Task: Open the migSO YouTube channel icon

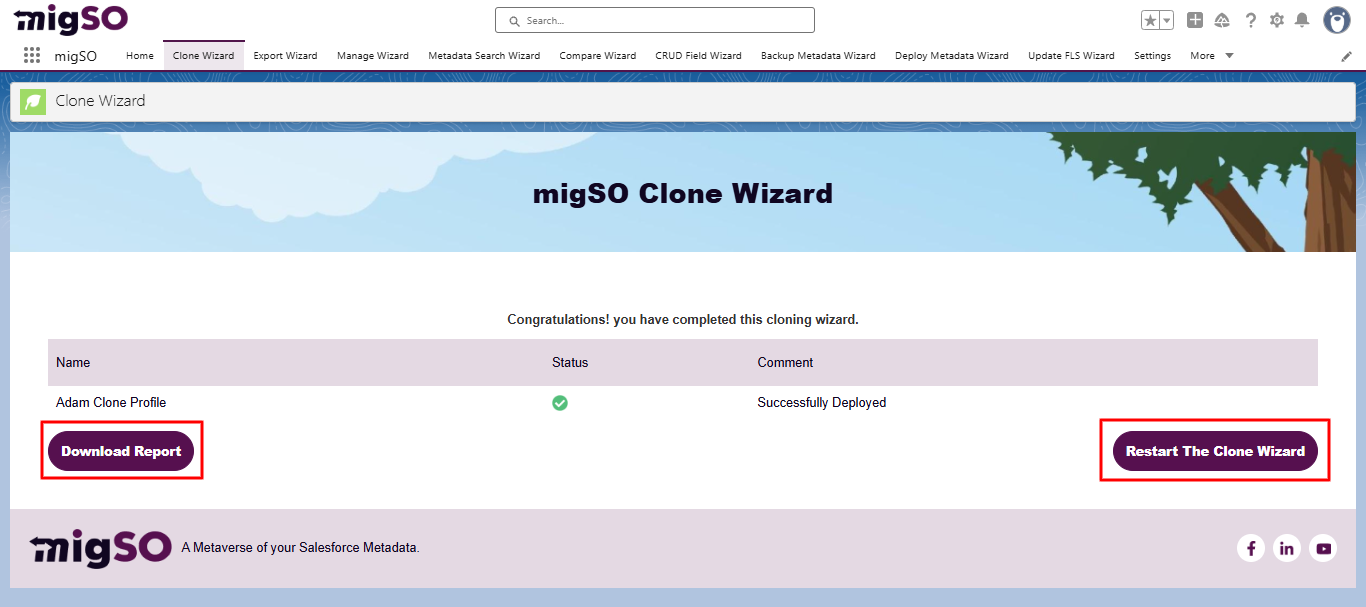Action: point(1323,548)
